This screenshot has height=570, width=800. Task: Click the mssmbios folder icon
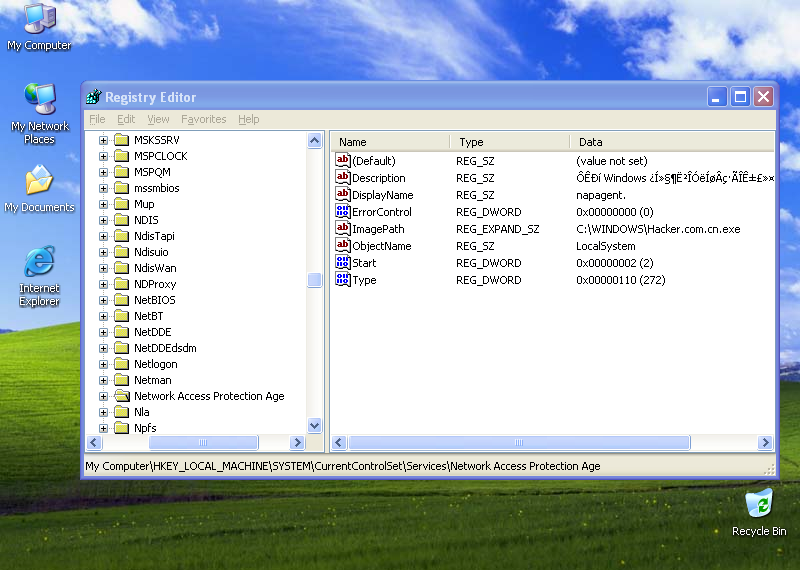pos(121,188)
